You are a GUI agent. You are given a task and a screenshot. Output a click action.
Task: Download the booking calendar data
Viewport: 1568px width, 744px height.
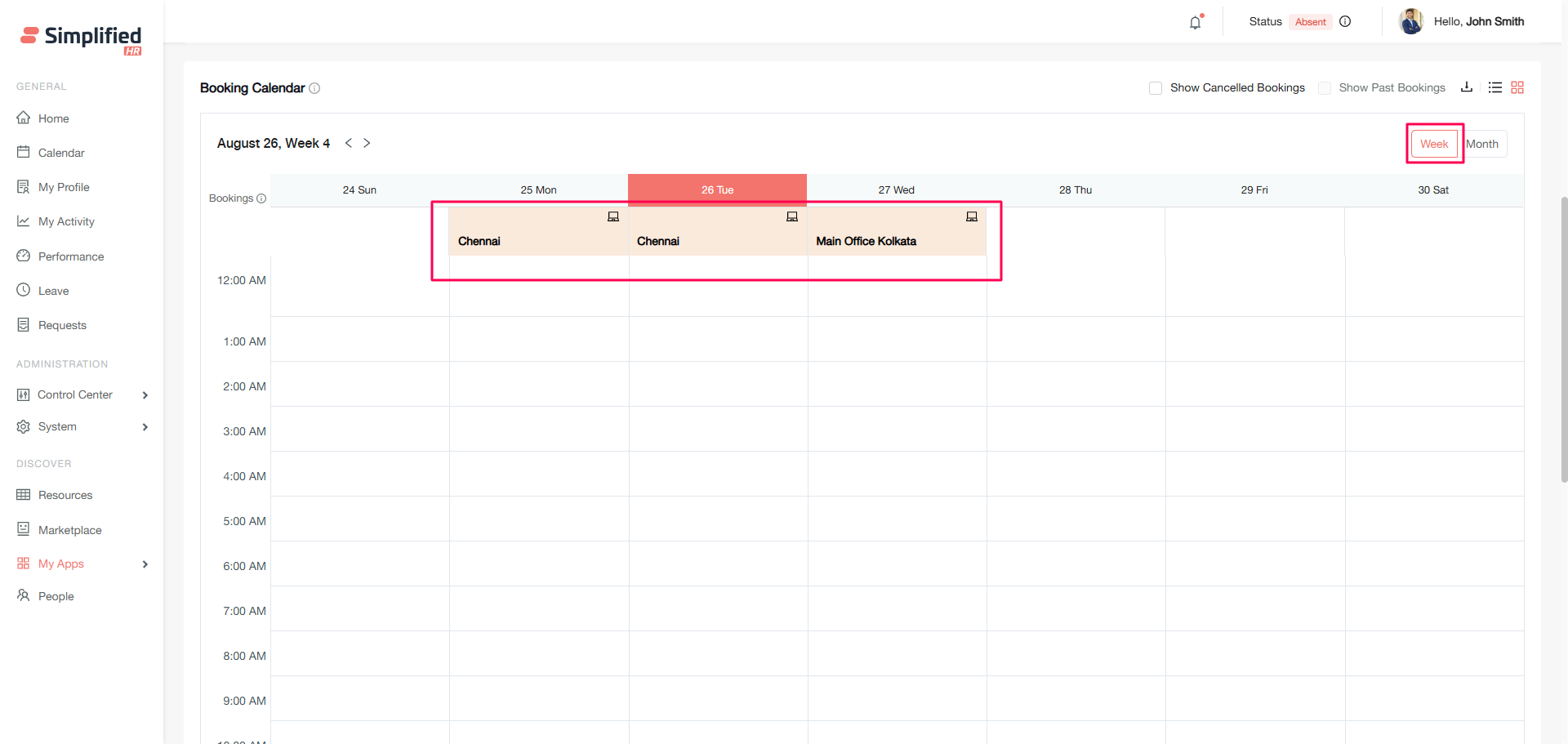pyautogui.click(x=1467, y=87)
